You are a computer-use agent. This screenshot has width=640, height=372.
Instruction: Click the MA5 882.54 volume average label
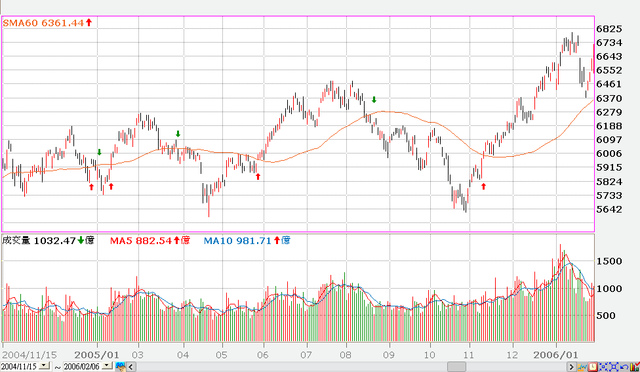click(x=150, y=240)
